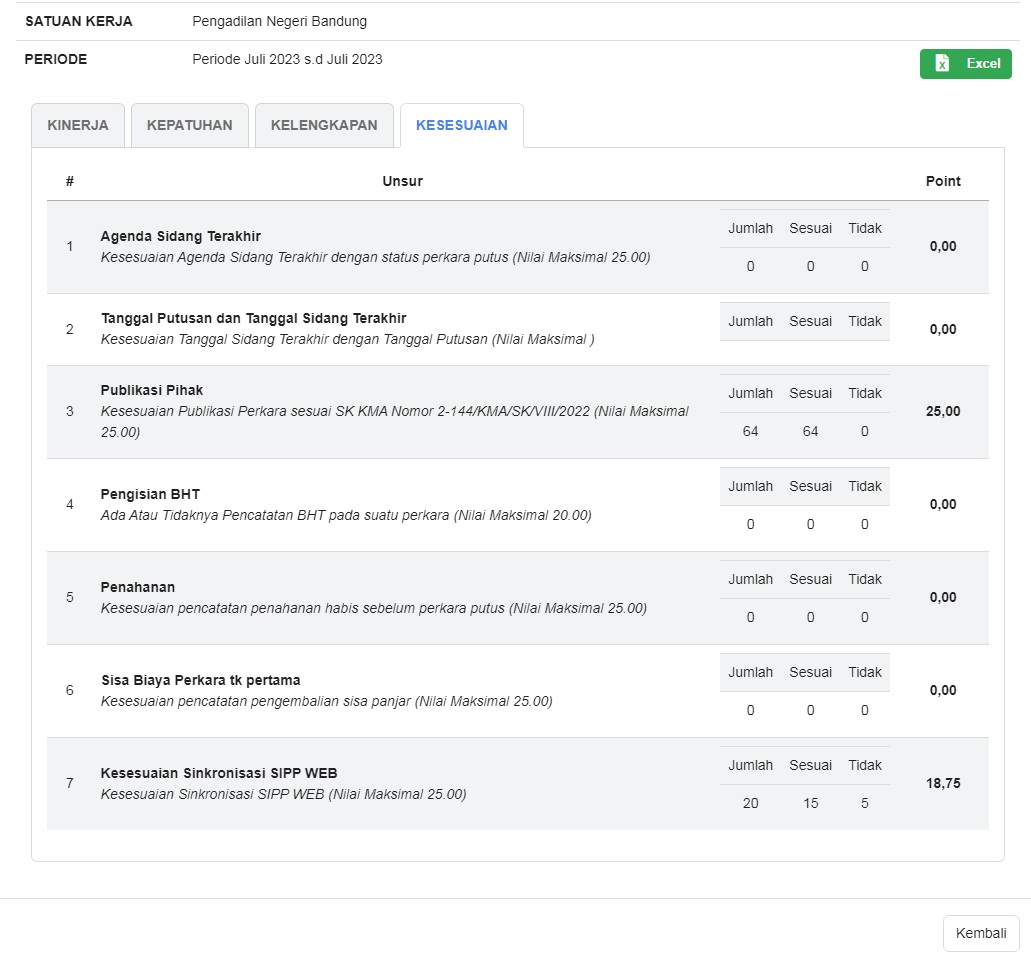
Task: Export the report with the Excel button
Action: tap(966, 64)
